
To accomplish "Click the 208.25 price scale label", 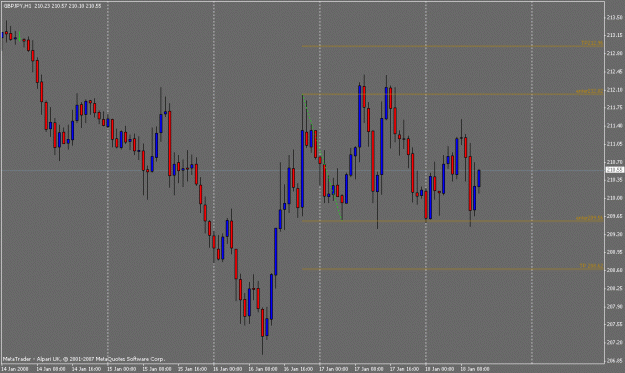I will (x=615, y=288).
